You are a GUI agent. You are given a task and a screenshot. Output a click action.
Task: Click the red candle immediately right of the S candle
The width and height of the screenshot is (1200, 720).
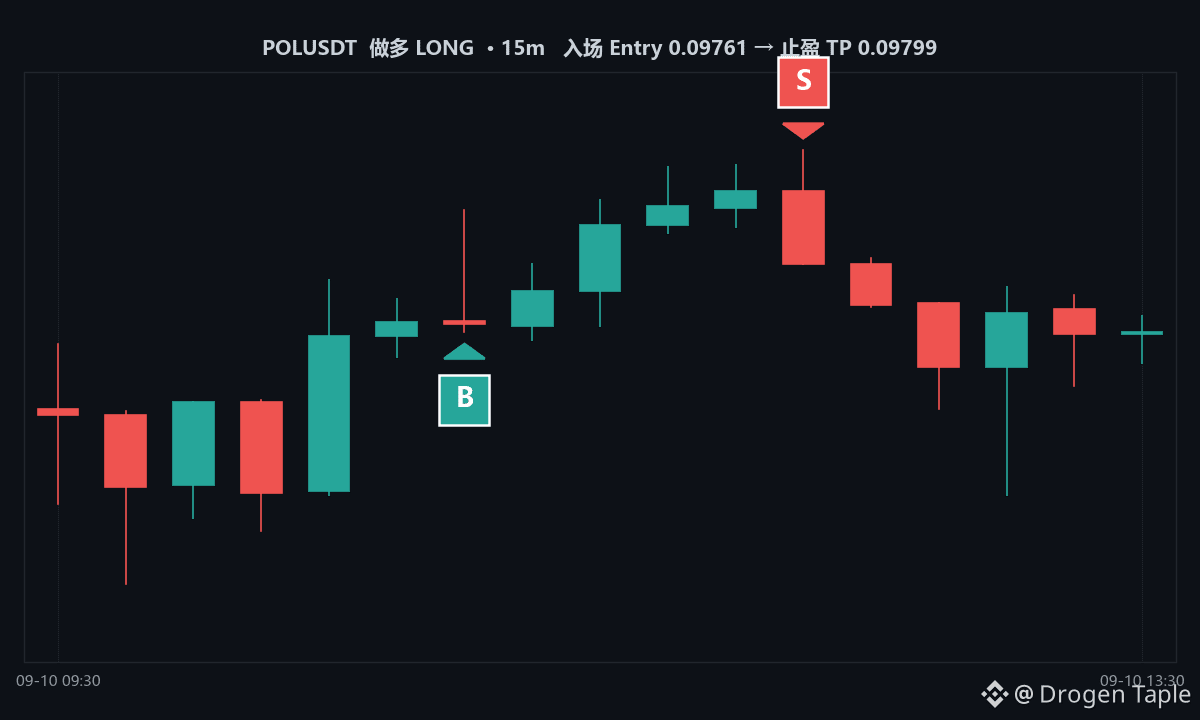pos(871,284)
